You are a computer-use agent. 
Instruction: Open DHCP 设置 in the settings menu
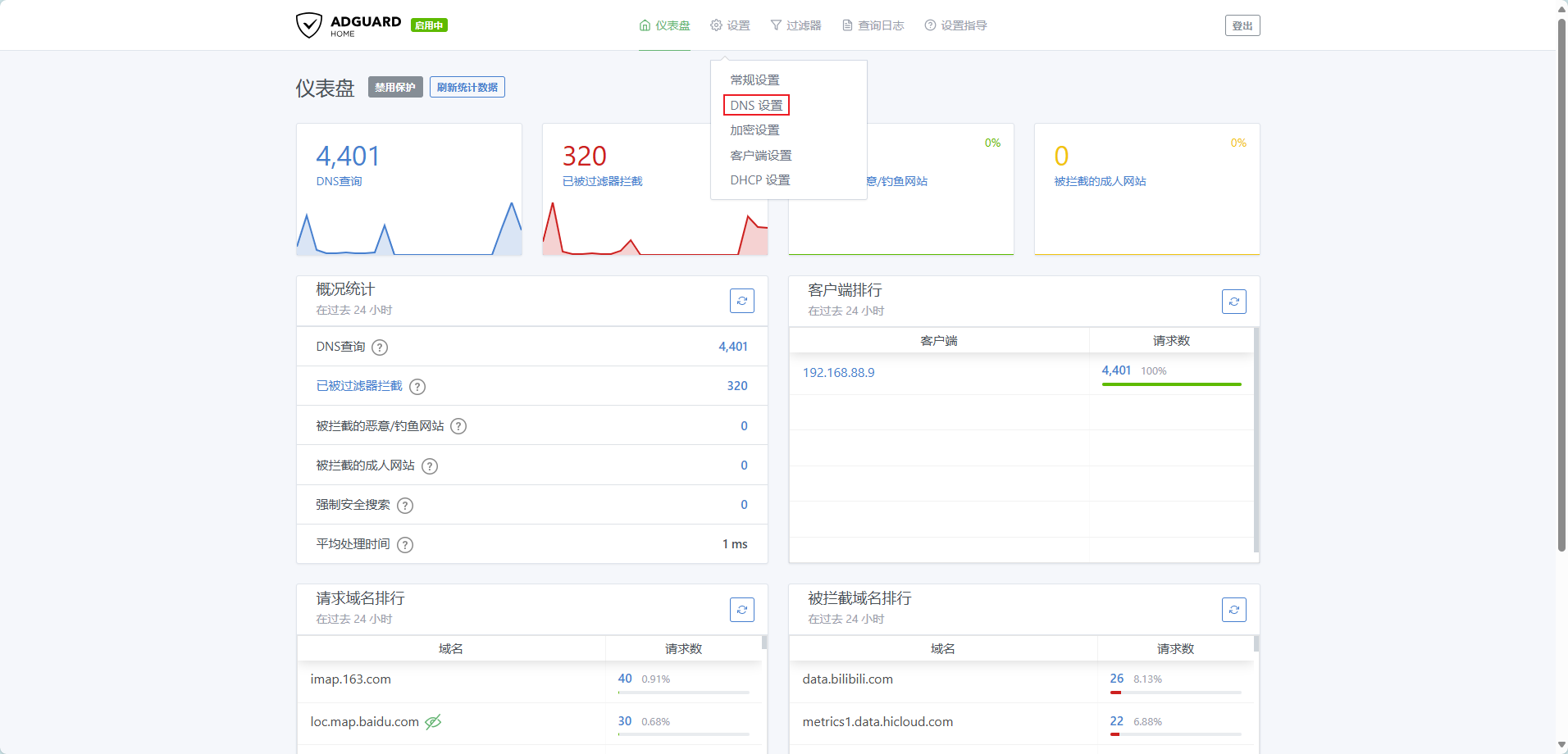pyautogui.click(x=759, y=179)
